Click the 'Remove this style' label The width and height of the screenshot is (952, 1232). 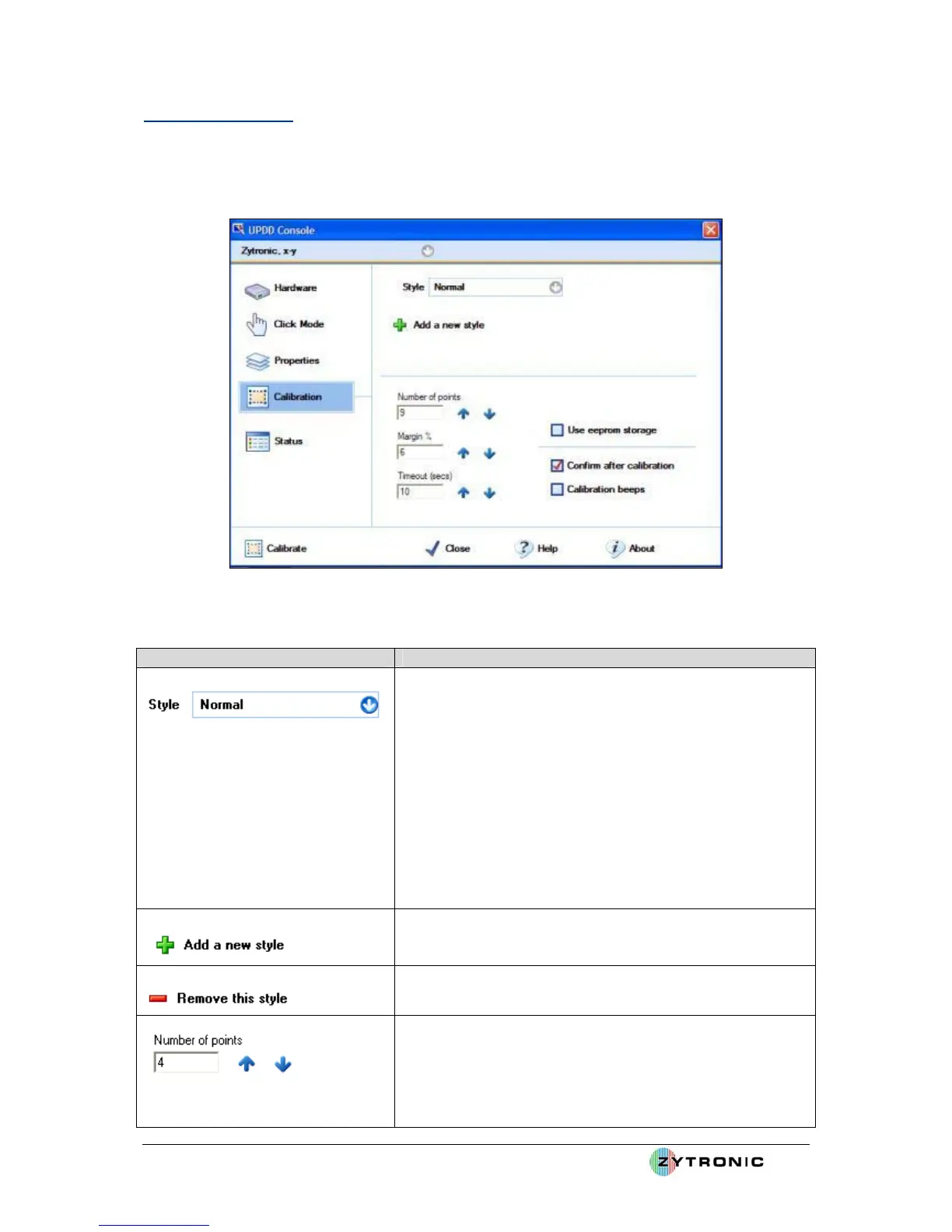[x=232, y=999]
